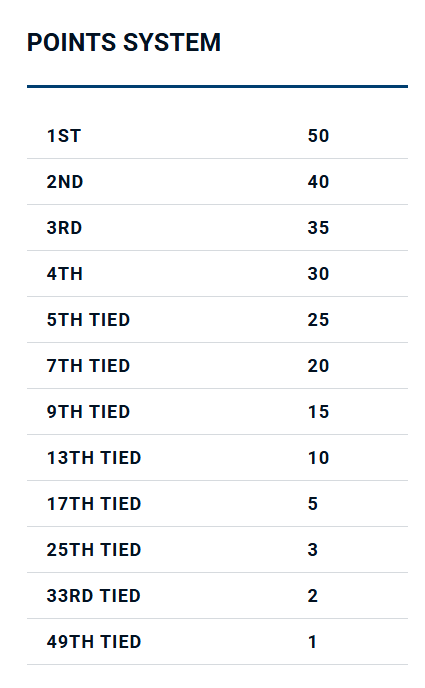Select the 49TH TIED row label
This screenshot has height=688, width=425.
click(94, 642)
